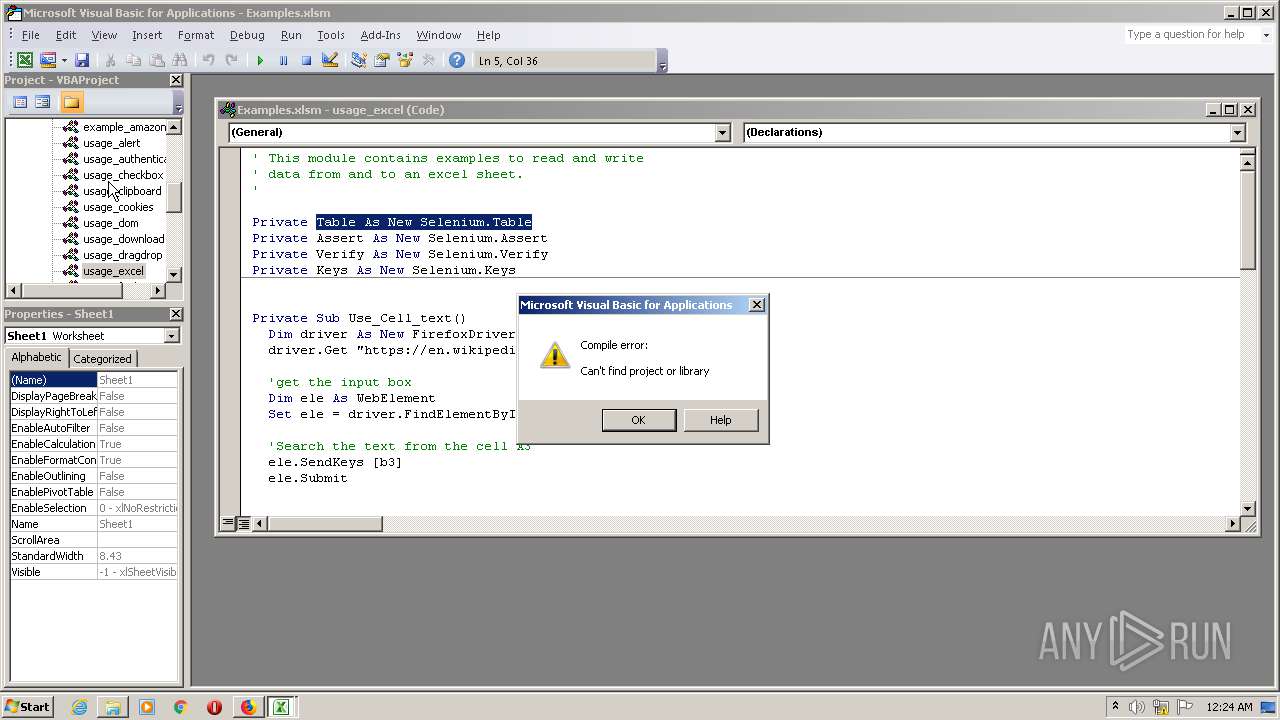Open Visual Basic Help question mark icon
The image size is (1280, 720).
click(x=457, y=61)
